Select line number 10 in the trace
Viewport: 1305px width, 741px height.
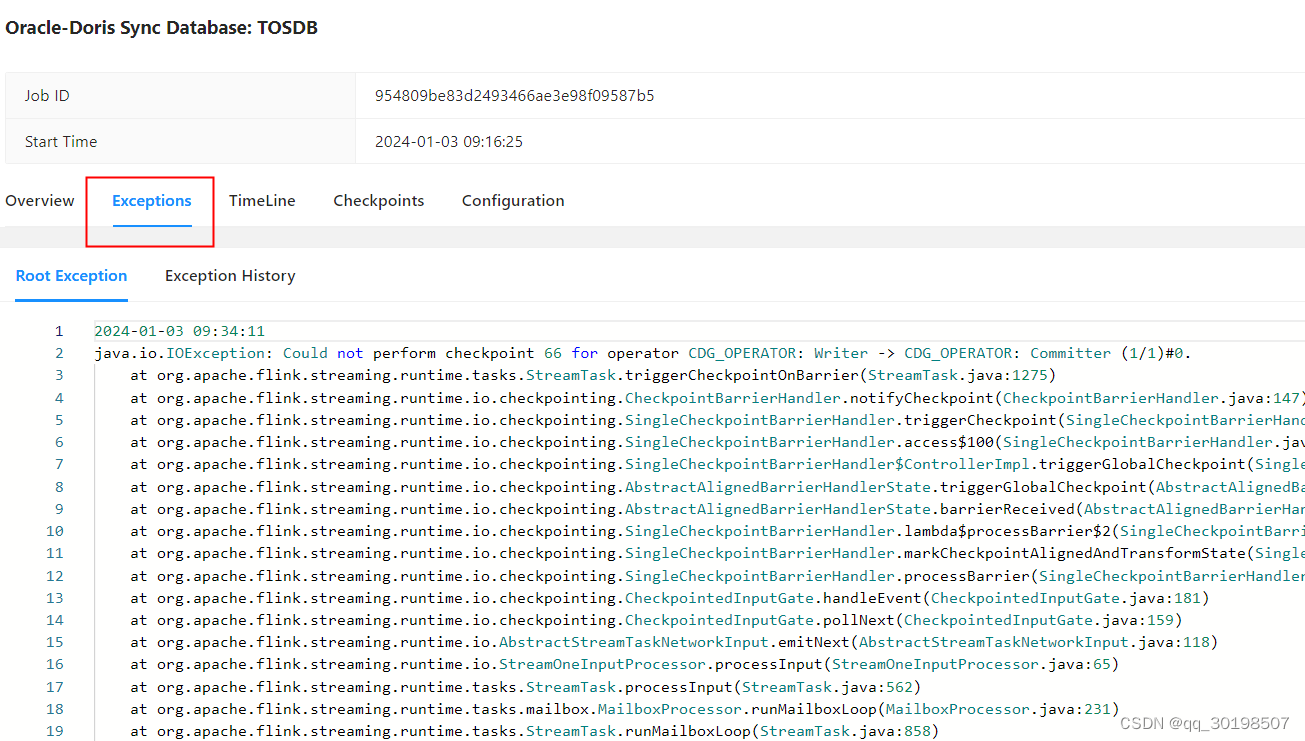55,530
